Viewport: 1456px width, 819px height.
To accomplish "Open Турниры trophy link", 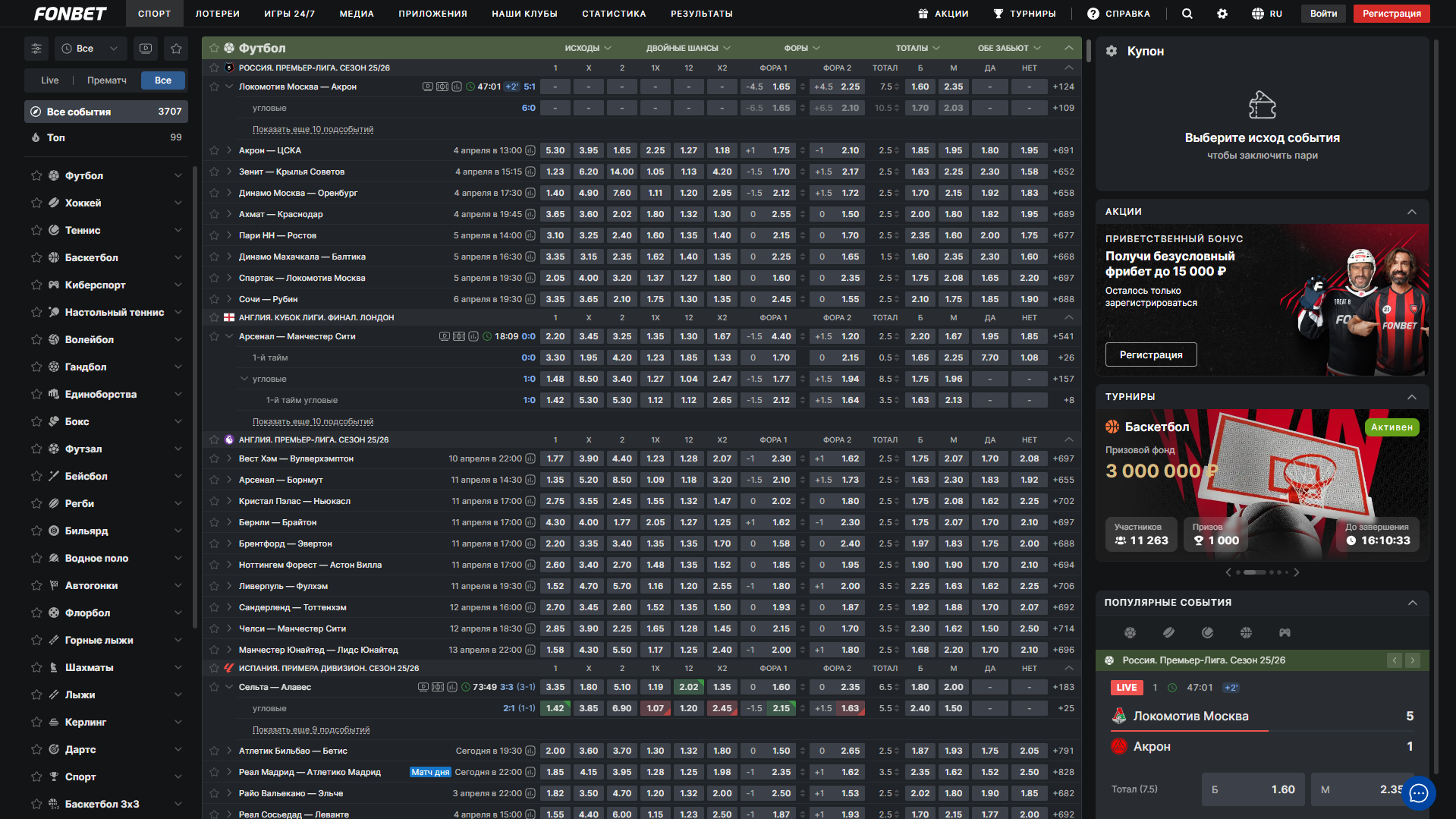I will 1024,14.
